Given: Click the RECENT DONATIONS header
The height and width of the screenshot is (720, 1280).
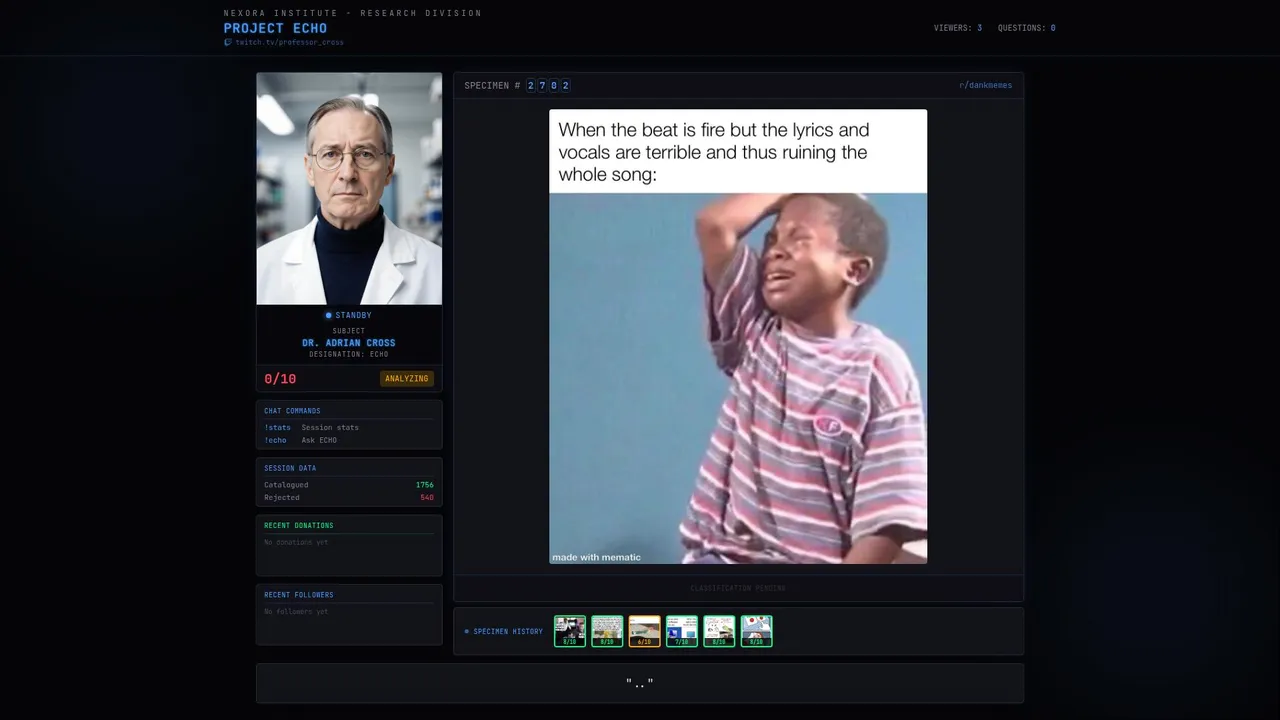Looking at the screenshot, I should 299,526.
